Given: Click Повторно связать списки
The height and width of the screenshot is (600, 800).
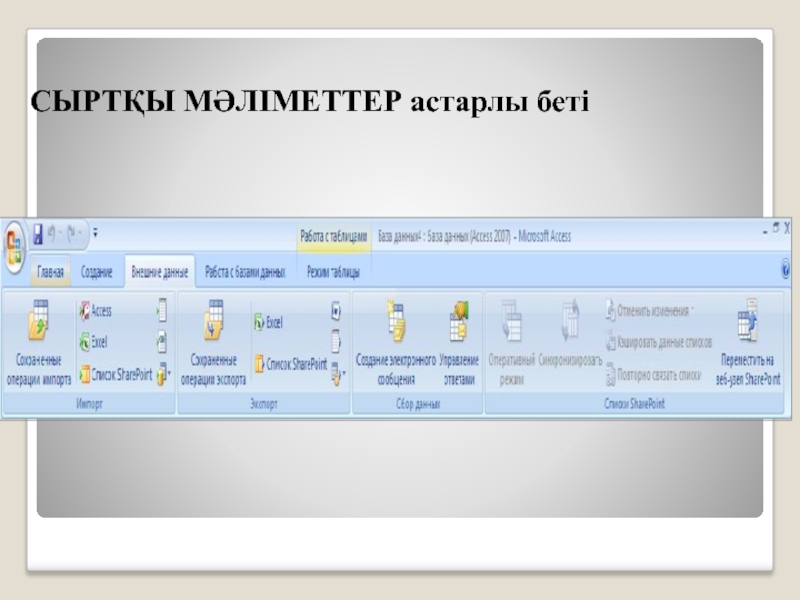Looking at the screenshot, I should point(654,375).
